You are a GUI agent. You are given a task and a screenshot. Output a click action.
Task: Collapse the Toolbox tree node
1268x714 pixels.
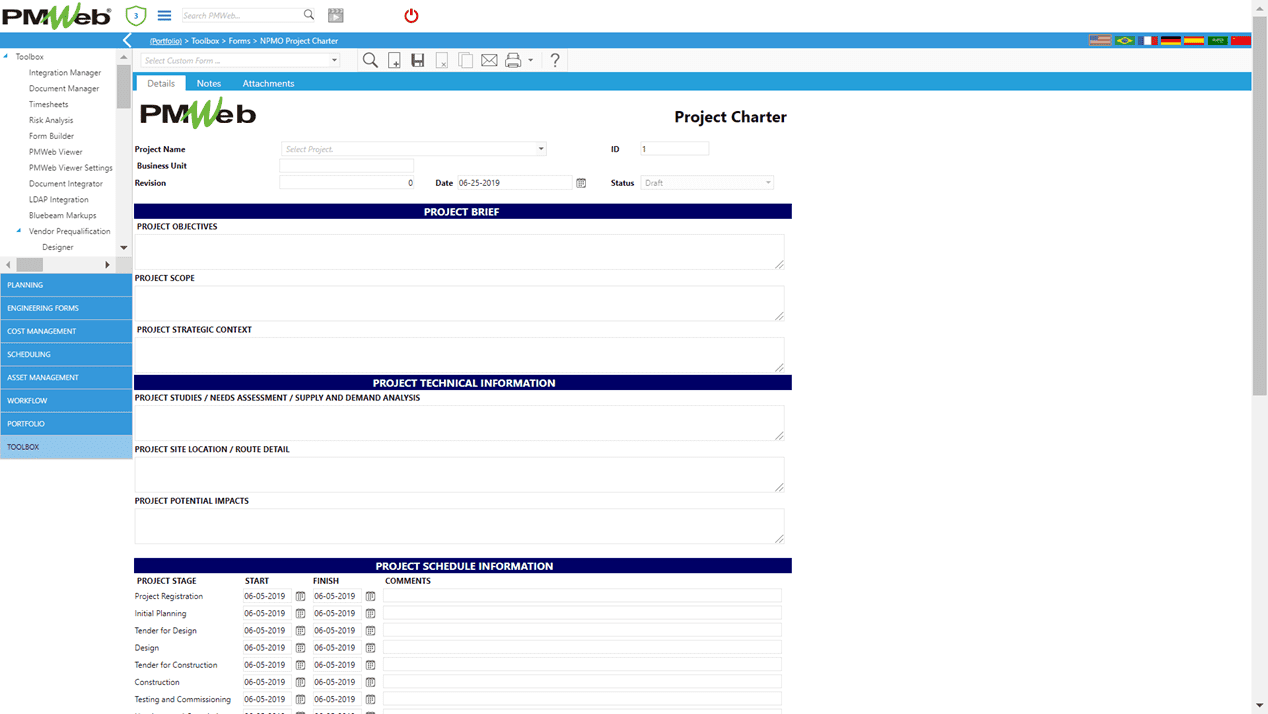pos(6,57)
